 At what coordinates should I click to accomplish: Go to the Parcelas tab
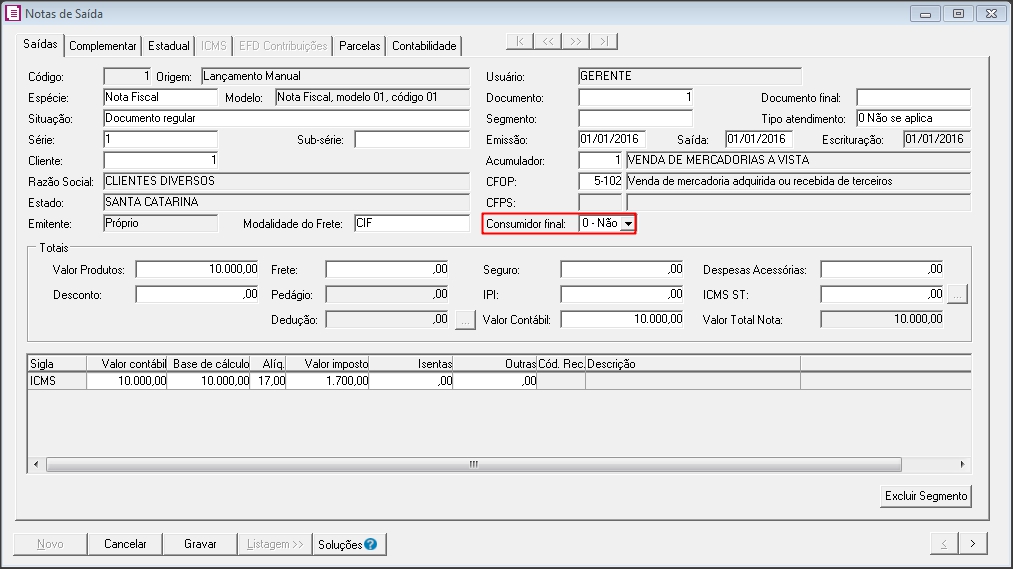[x=360, y=46]
